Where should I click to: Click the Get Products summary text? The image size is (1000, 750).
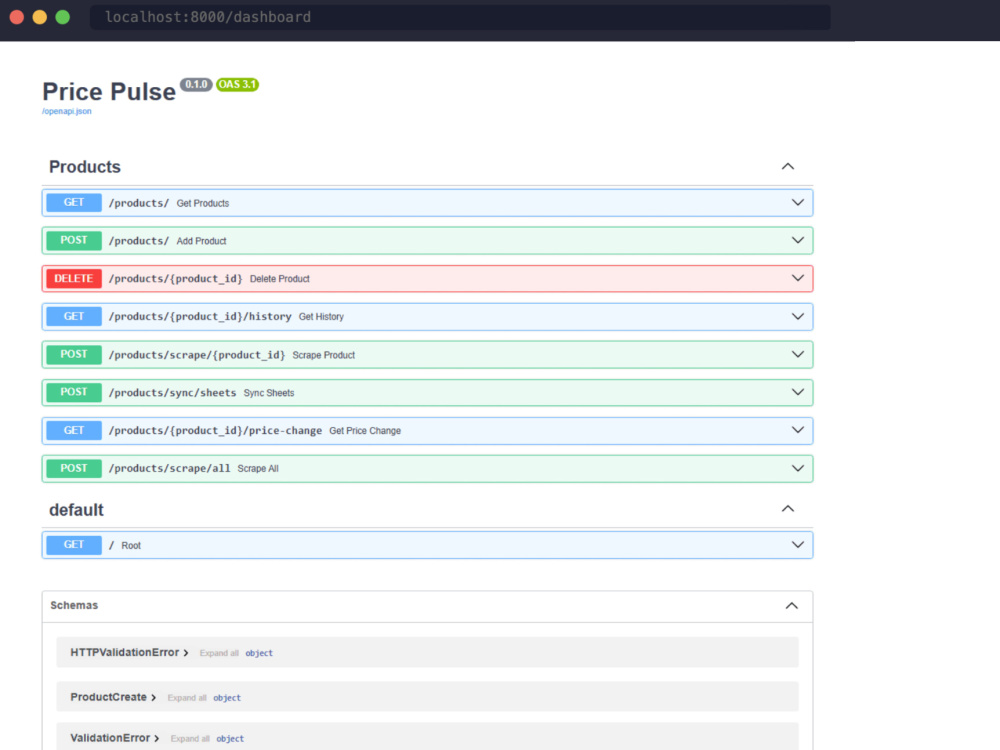(203, 203)
